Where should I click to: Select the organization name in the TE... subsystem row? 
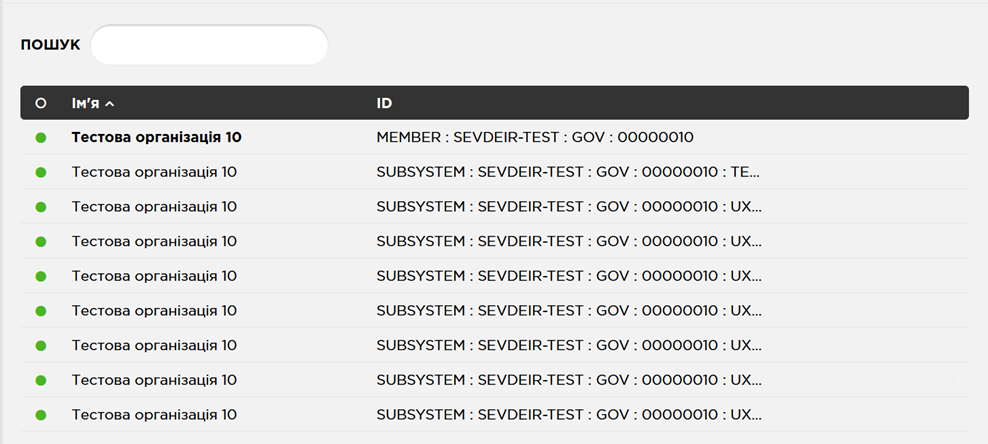(154, 172)
